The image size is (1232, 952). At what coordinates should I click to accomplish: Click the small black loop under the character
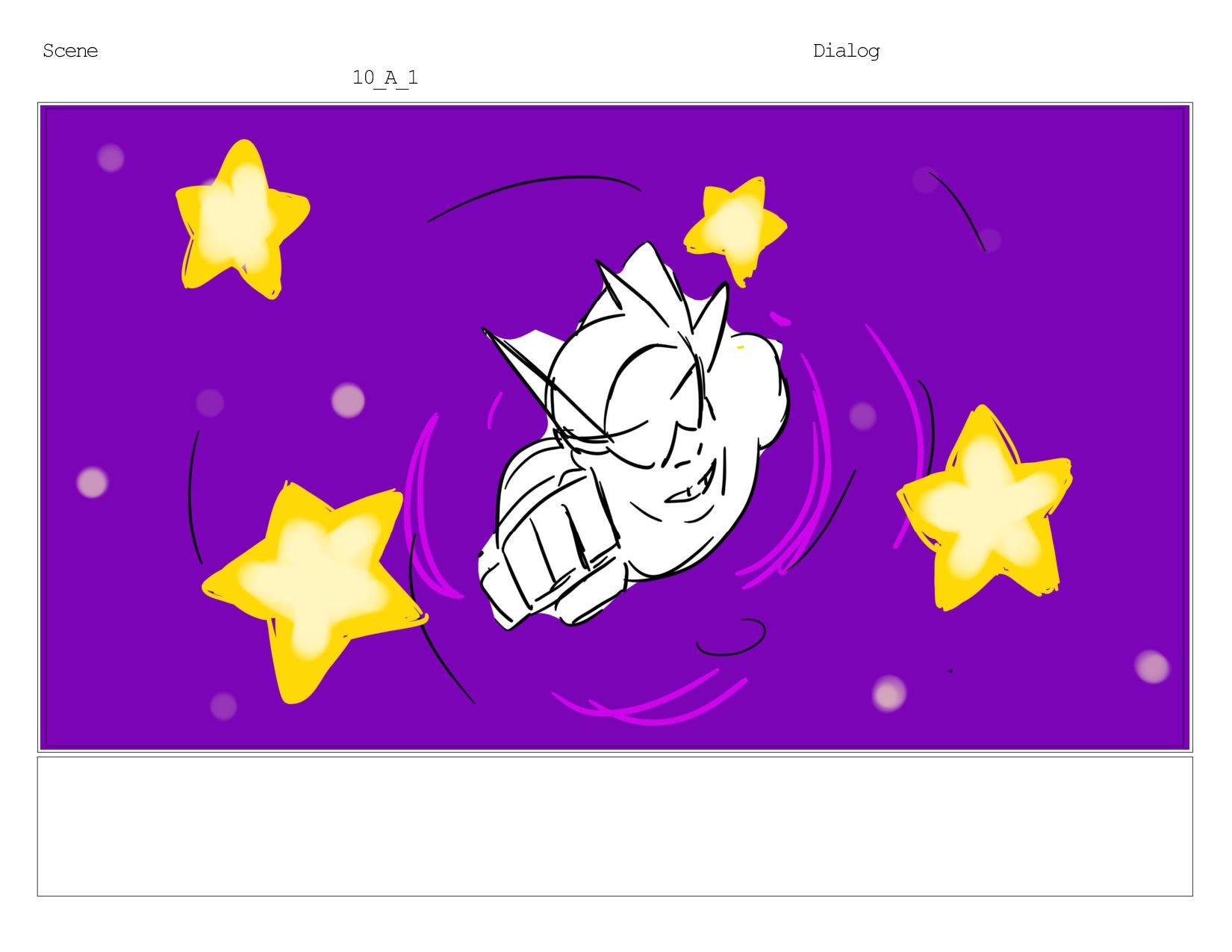(x=732, y=637)
